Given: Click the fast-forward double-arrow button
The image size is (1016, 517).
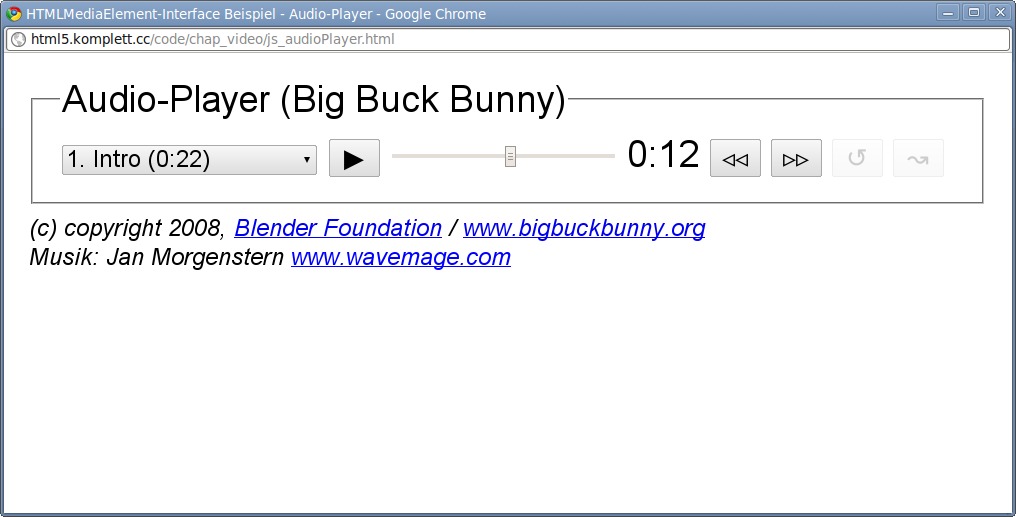Looking at the screenshot, I should pyautogui.click(x=796, y=159).
